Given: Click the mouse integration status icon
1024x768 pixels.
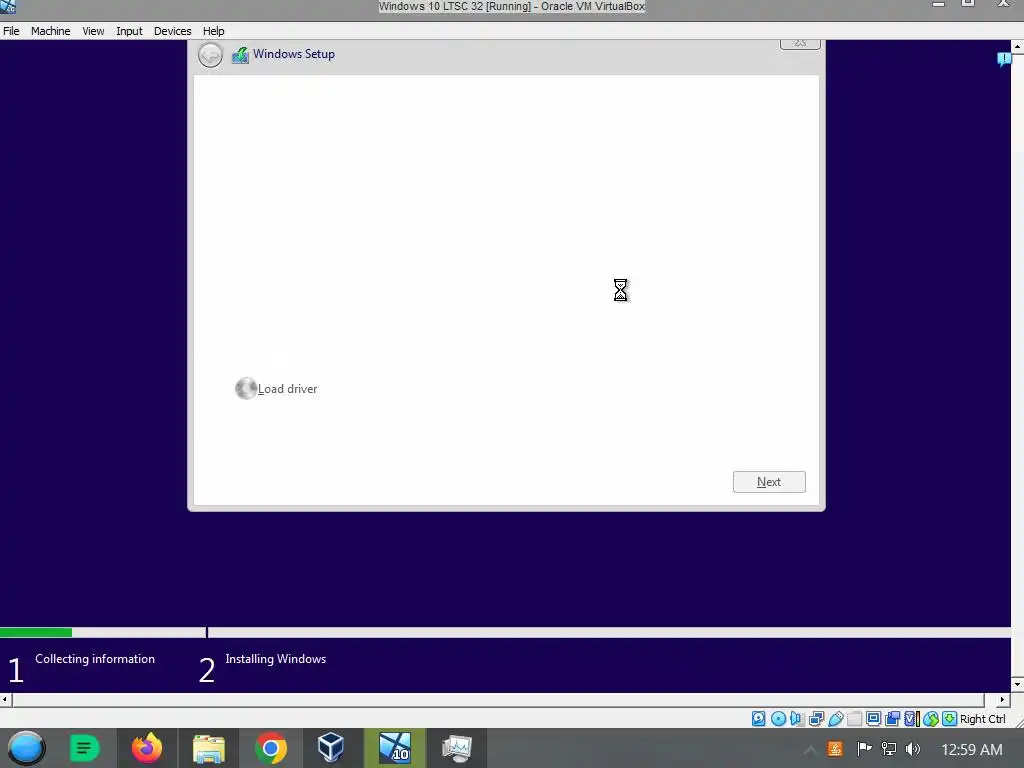Looking at the screenshot, I should 931,719.
